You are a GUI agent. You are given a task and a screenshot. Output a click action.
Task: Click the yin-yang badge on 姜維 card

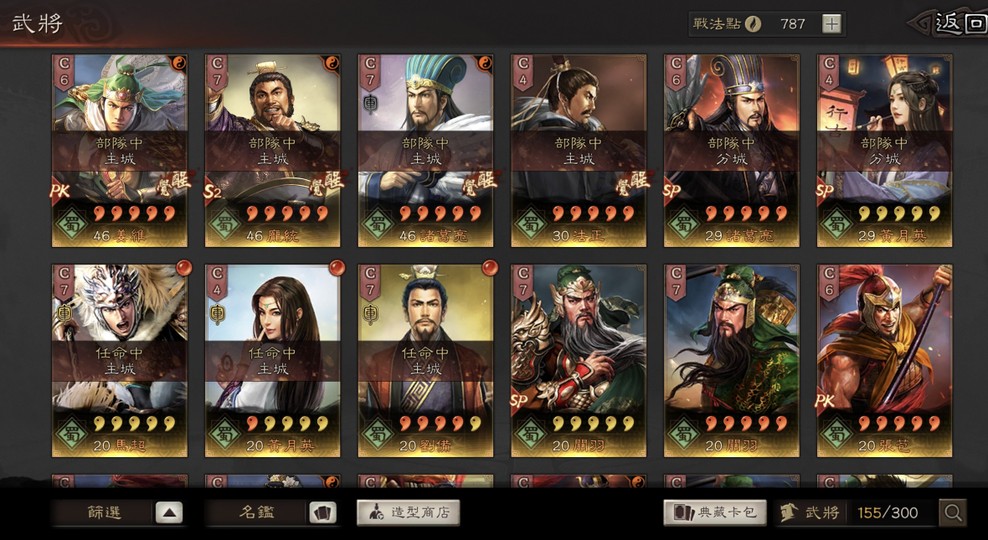click(179, 63)
